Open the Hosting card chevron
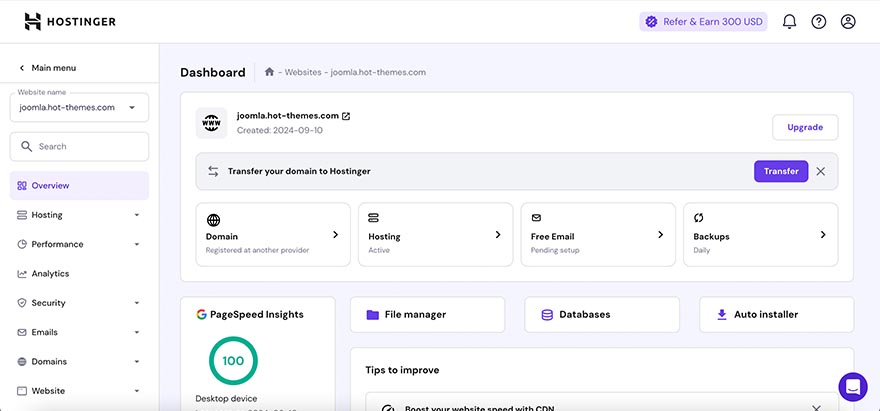880x411 pixels. click(498, 235)
